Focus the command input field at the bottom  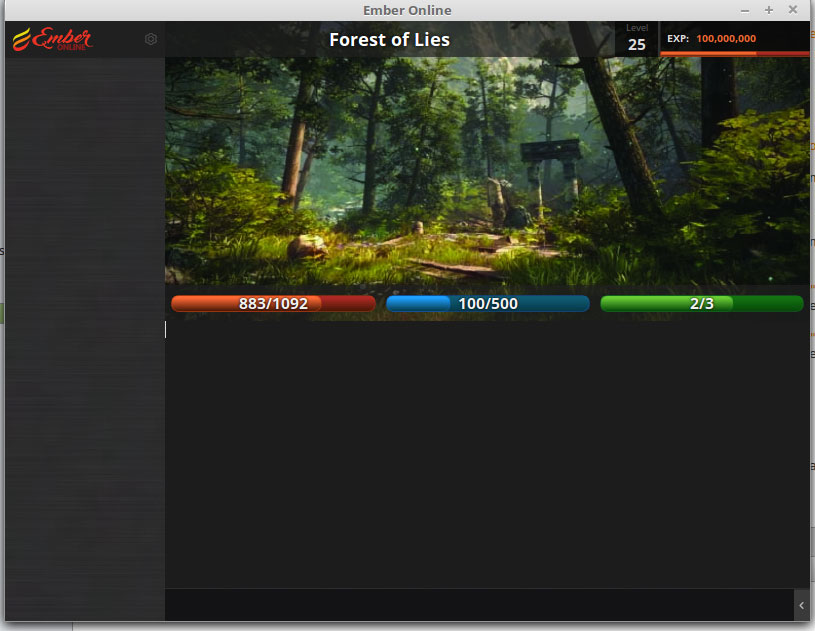pyautogui.click(x=478, y=604)
